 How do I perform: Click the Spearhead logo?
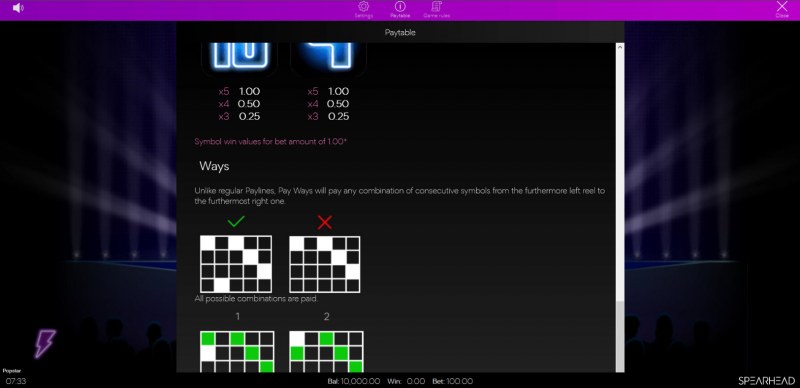tap(767, 381)
